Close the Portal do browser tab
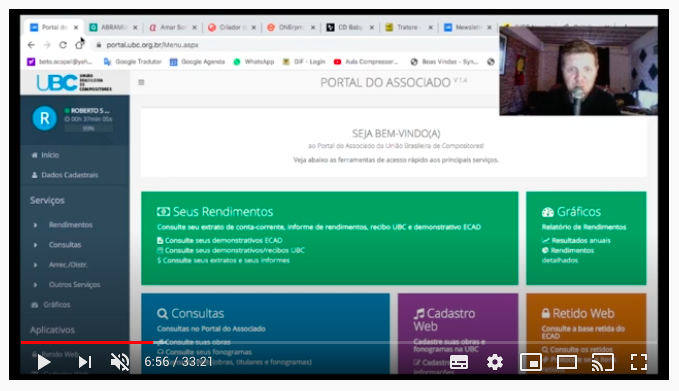Image resolution: width=679 pixels, height=391 pixels. click(x=76, y=27)
